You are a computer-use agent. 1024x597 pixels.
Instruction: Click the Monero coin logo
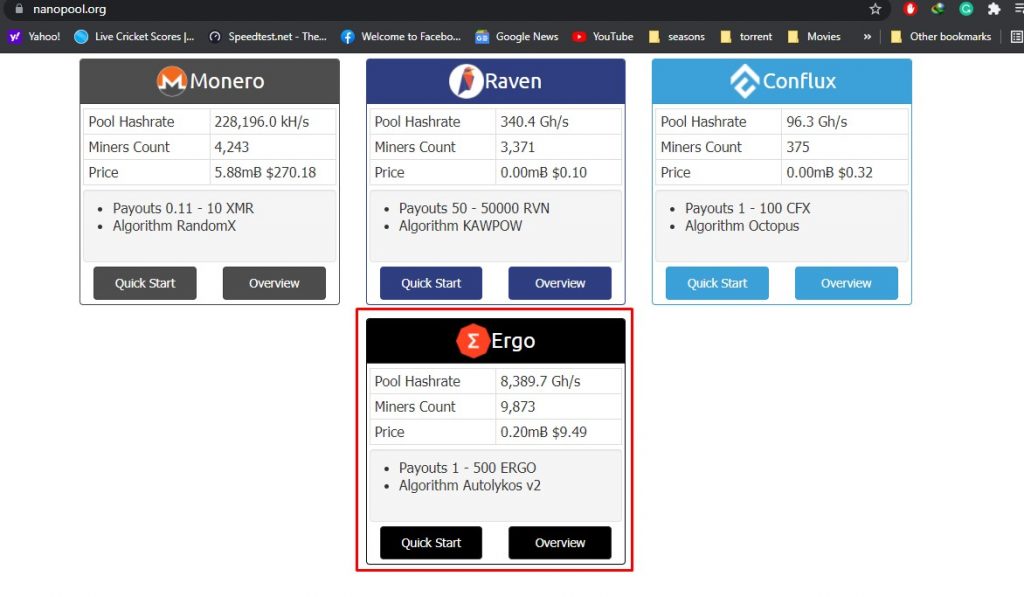point(172,81)
